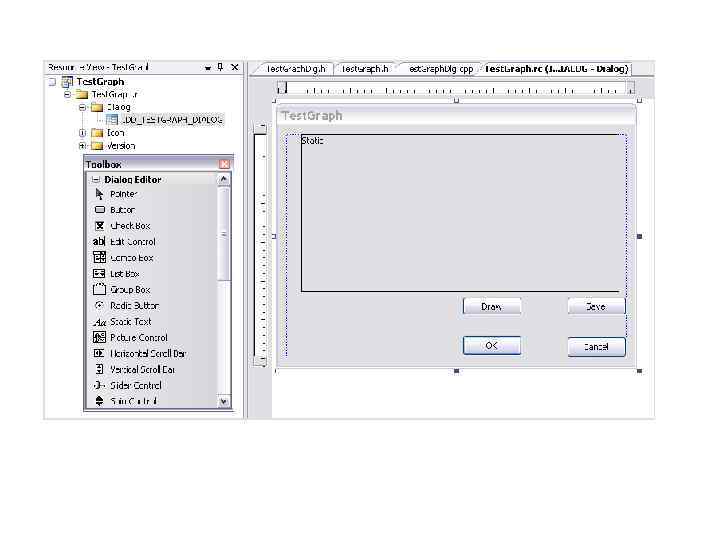Viewport: 720px width, 540px height.
Task: Pick the Radio Button control icon
Action: 99,305
